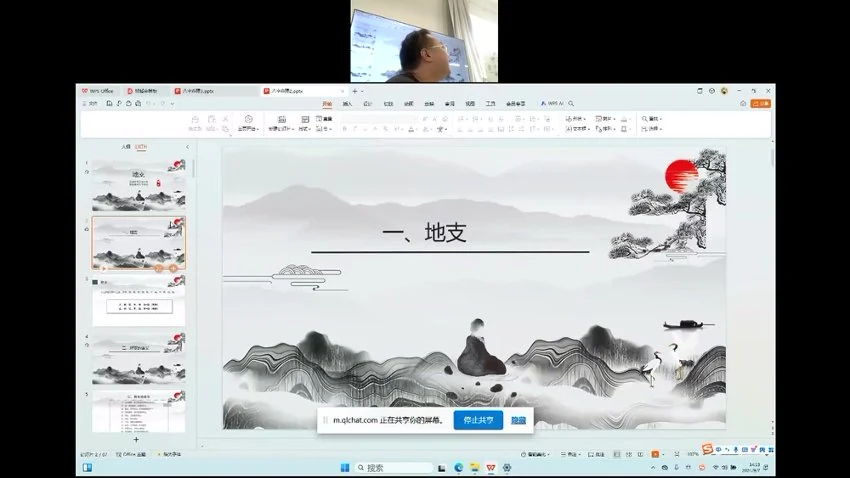
Task: Click the blue 停止共享 button
Action: click(x=478, y=420)
